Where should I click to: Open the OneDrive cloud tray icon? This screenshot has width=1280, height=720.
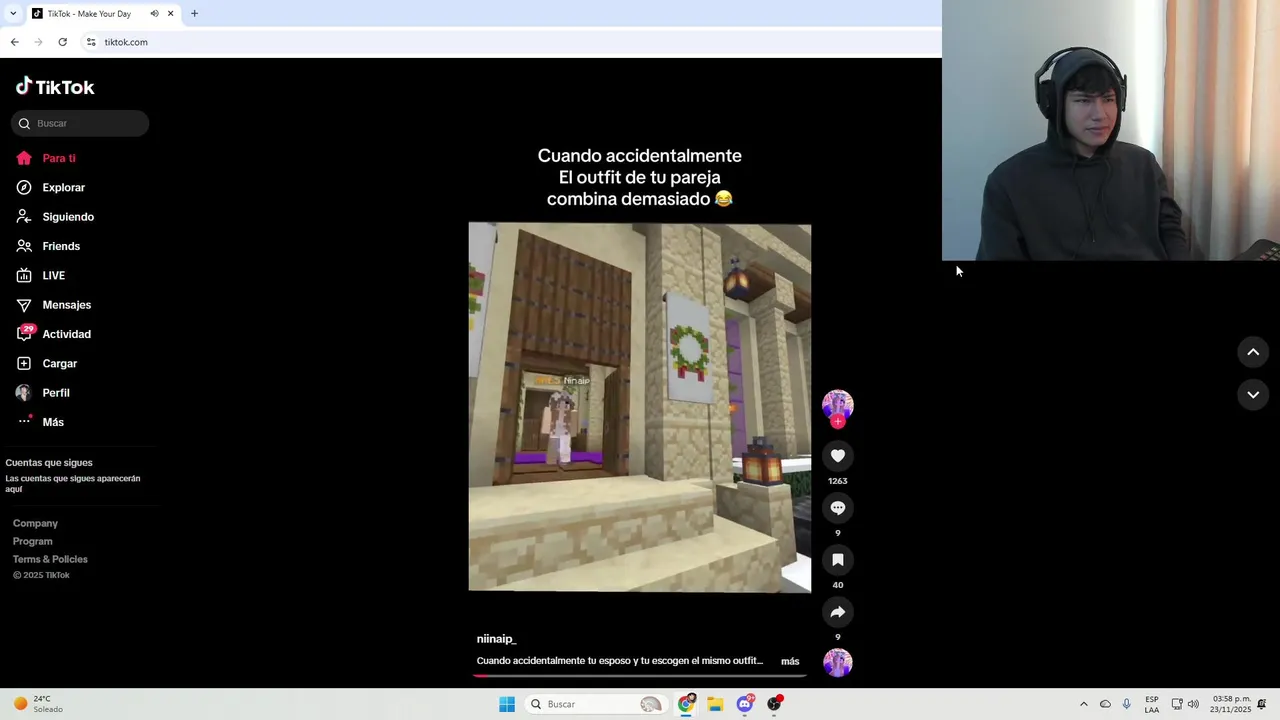tap(1105, 704)
